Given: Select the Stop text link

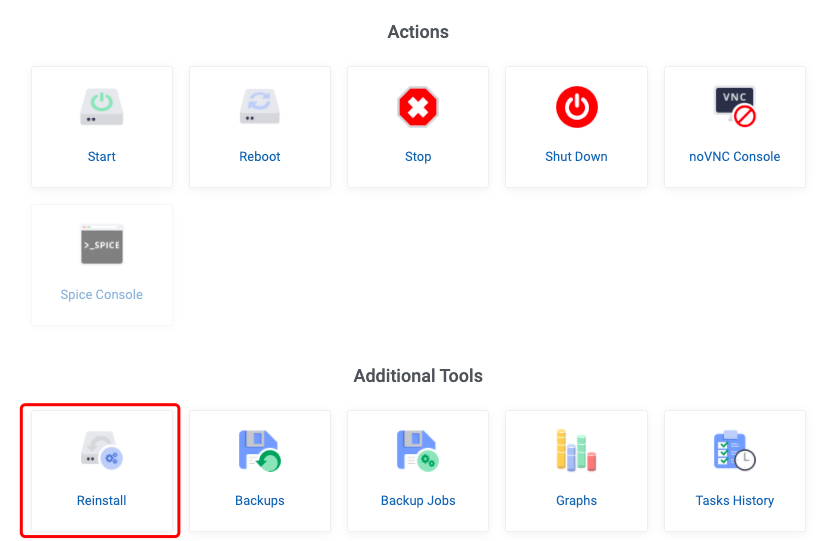Looking at the screenshot, I should [x=418, y=156].
